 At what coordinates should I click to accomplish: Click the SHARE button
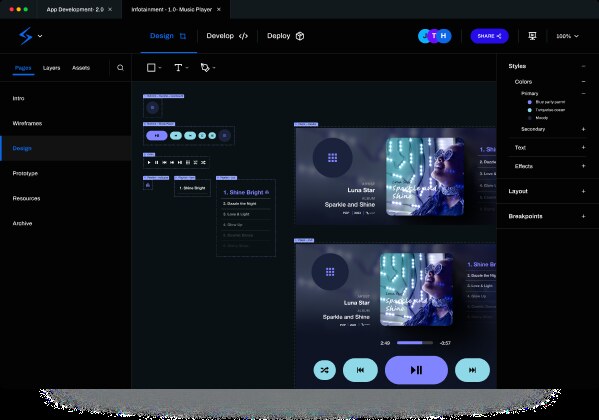489,36
